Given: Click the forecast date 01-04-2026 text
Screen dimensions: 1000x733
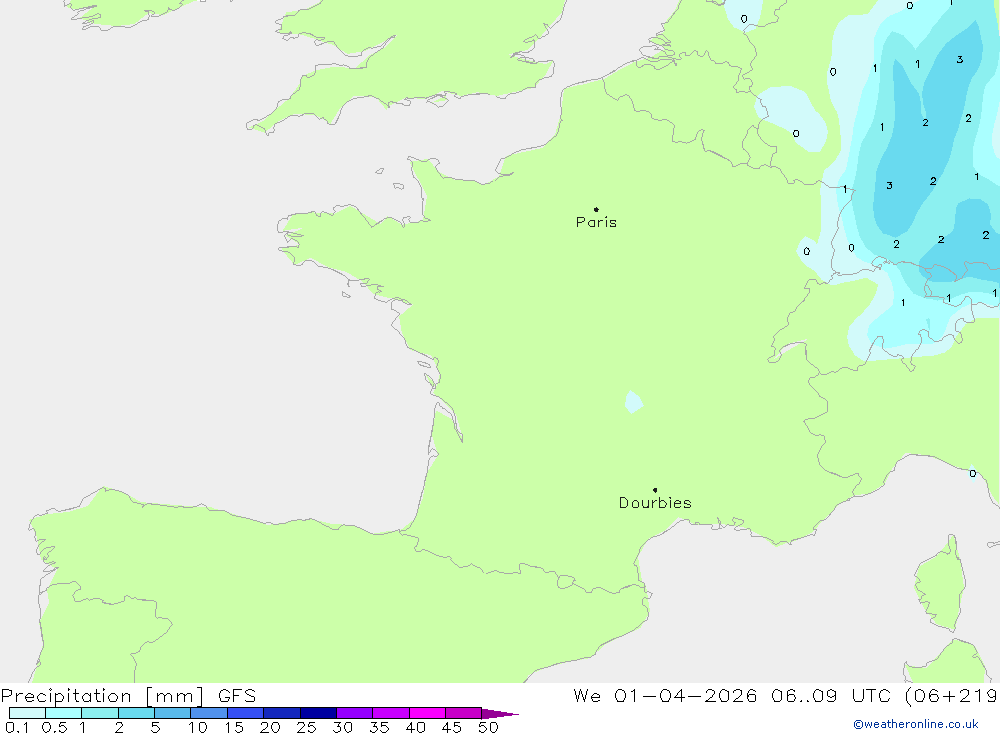Looking at the screenshot, I should [686, 696].
